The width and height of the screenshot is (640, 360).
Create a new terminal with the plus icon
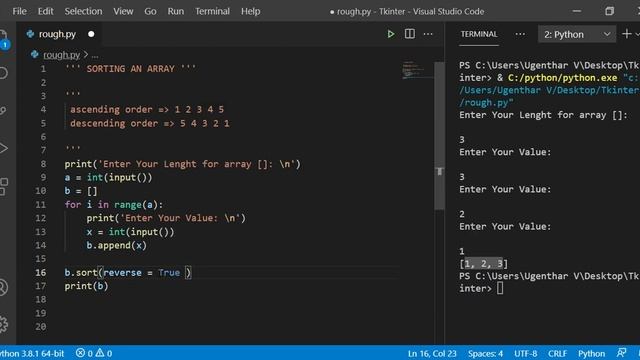(627, 34)
